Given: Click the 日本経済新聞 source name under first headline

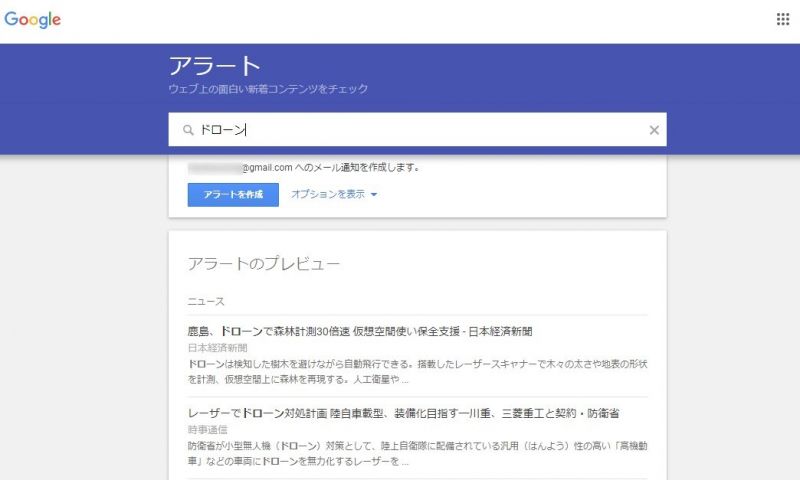Looking at the screenshot, I should pyautogui.click(x=217, y=348).
